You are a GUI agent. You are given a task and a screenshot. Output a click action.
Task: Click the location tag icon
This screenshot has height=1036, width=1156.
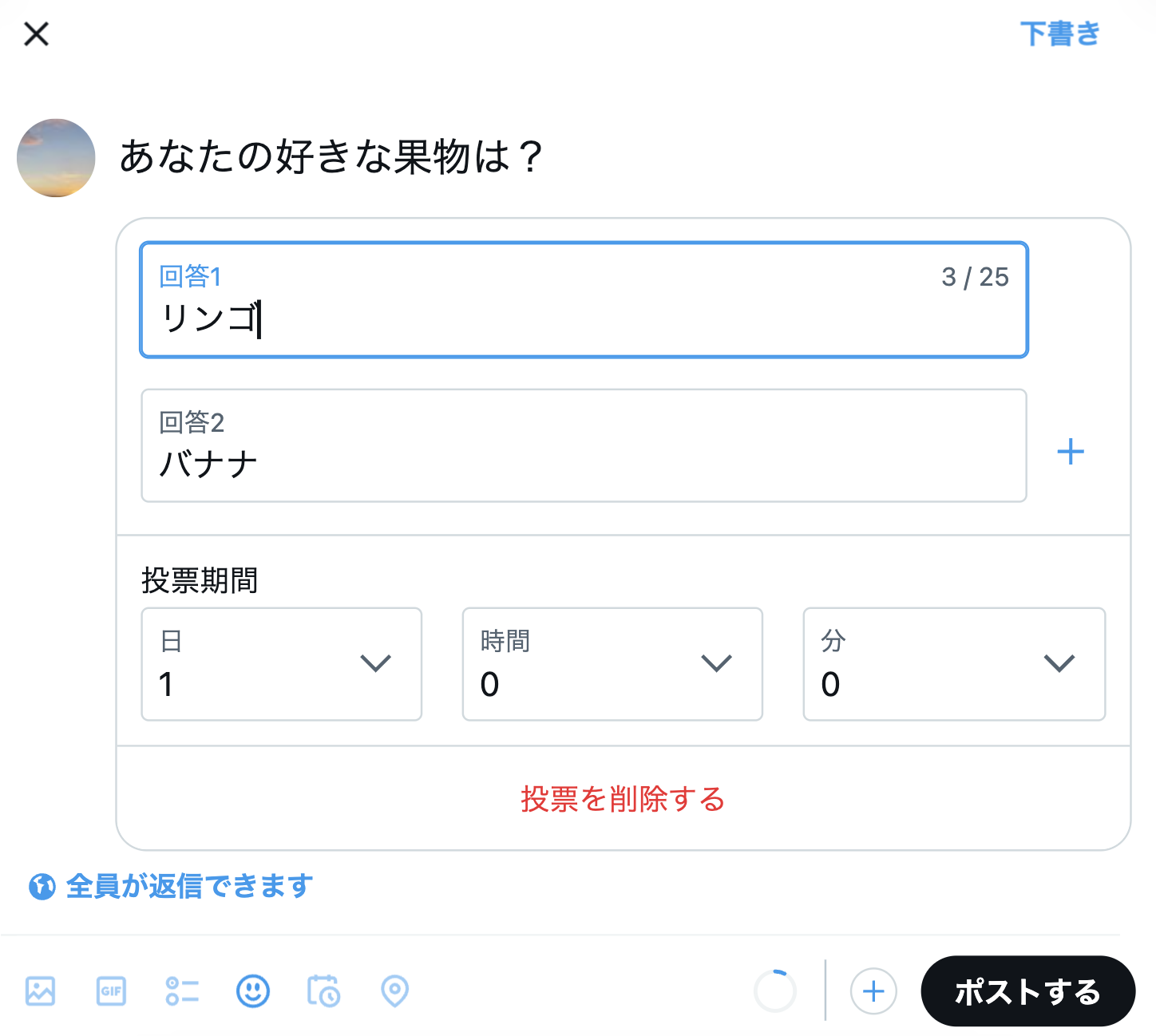[394, 991]
